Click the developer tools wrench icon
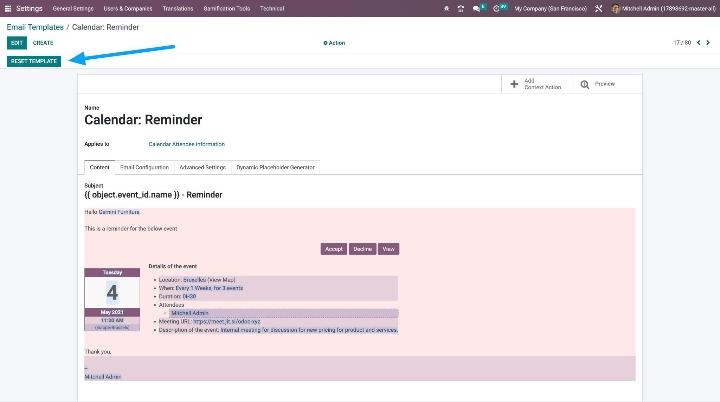This screenshot has height=402, width=720. (599, 8)
